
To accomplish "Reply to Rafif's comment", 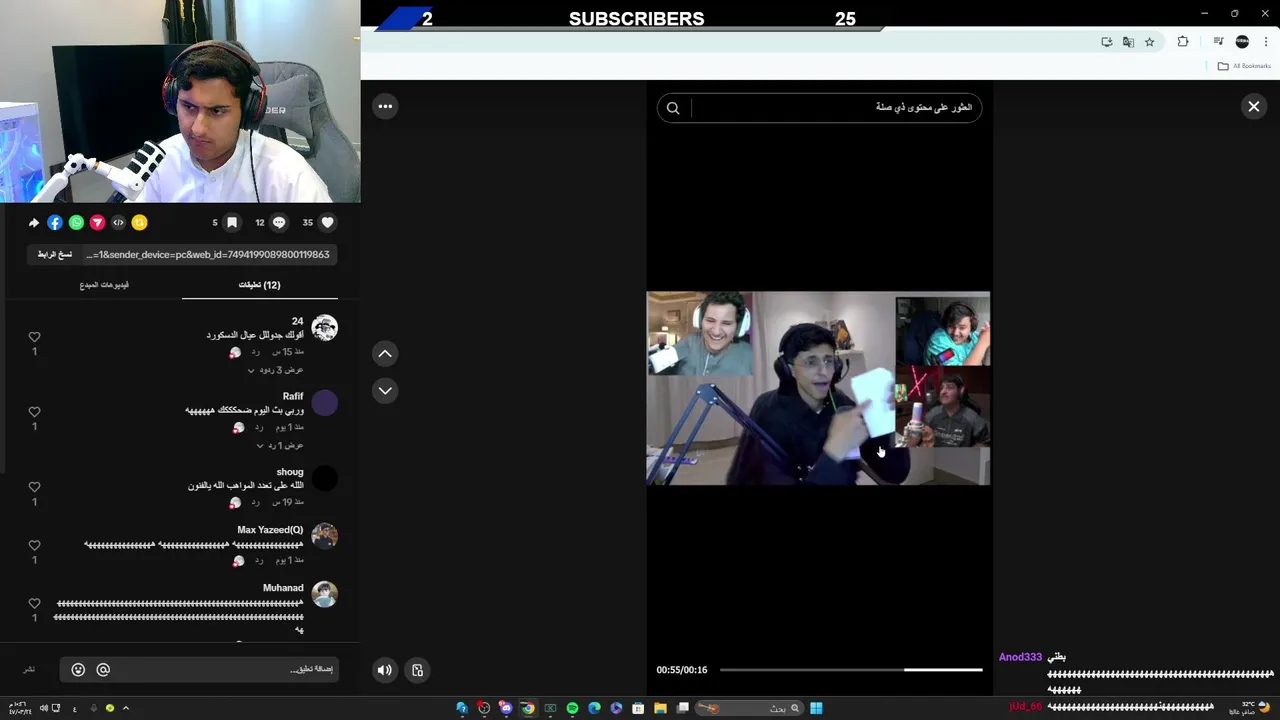I will click(258, 427).
